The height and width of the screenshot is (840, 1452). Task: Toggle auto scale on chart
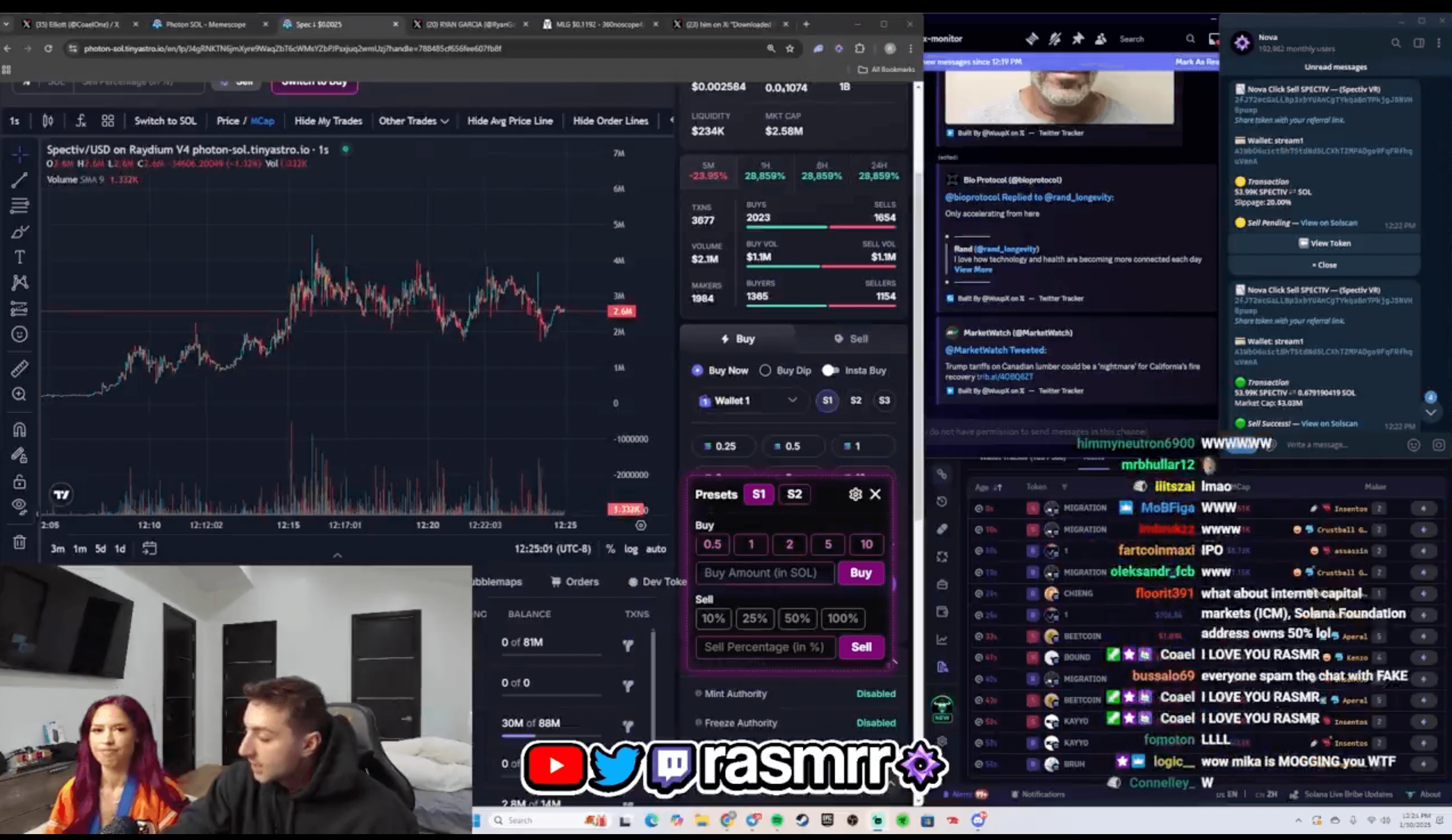click(x=656, y=549)
